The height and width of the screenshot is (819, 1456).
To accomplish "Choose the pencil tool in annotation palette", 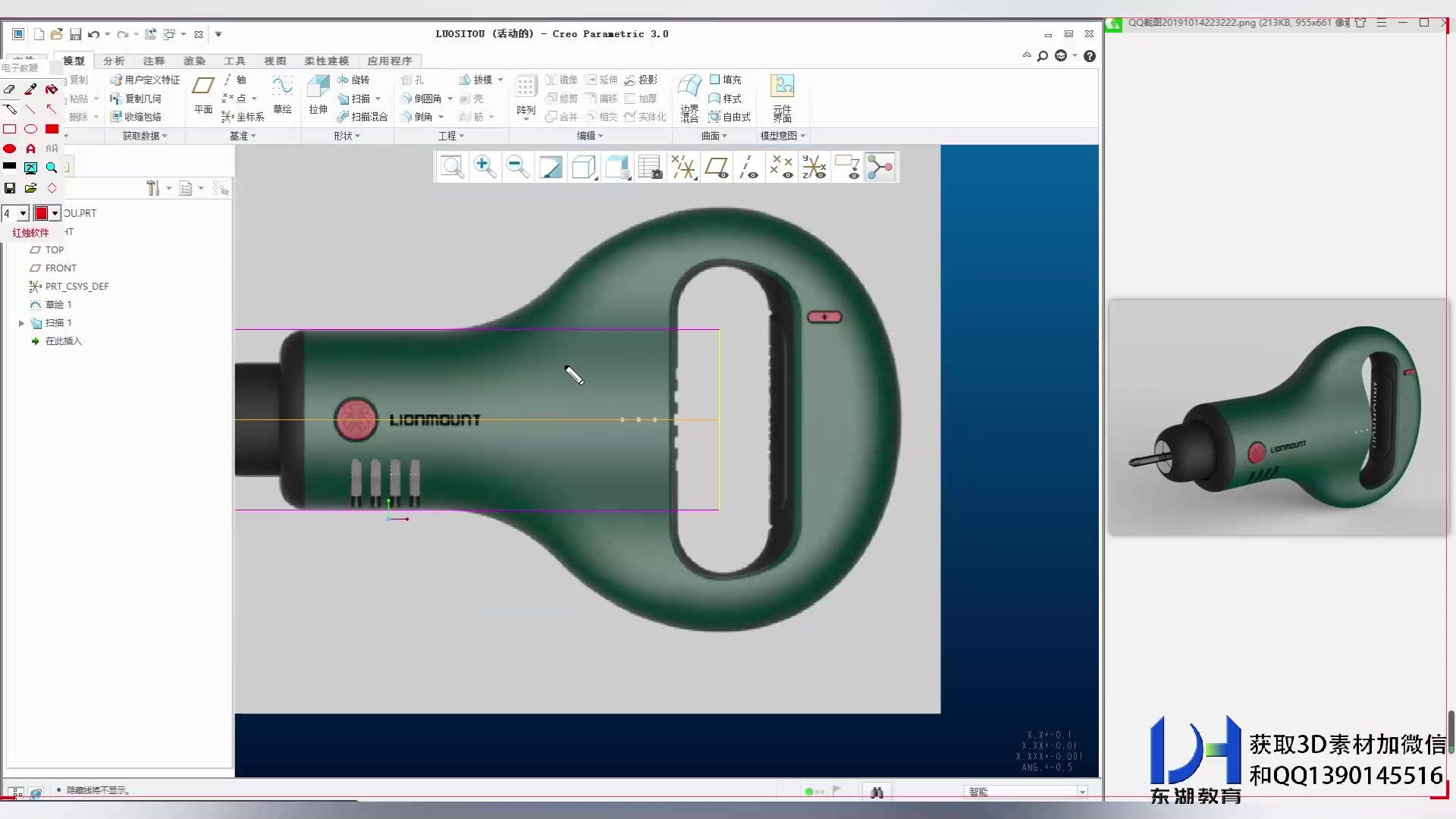I will pyautogui.click(x=10, y=108).
